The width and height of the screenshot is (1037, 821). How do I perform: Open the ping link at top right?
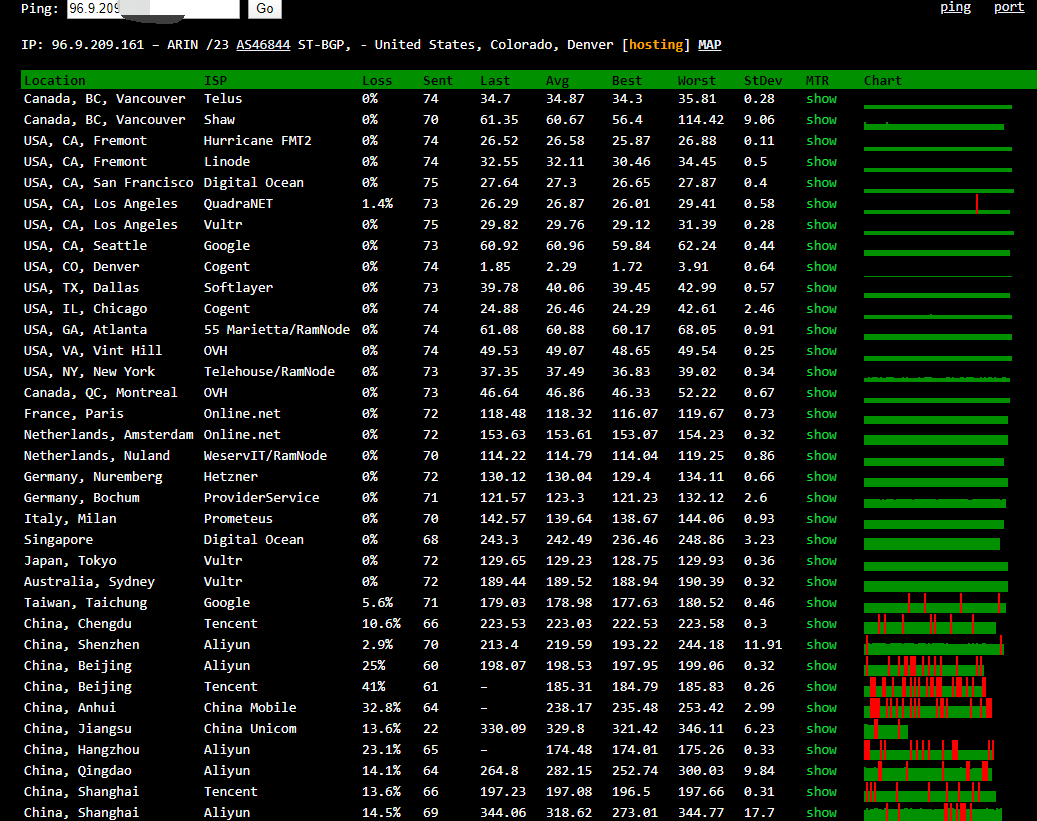point(955,7)
